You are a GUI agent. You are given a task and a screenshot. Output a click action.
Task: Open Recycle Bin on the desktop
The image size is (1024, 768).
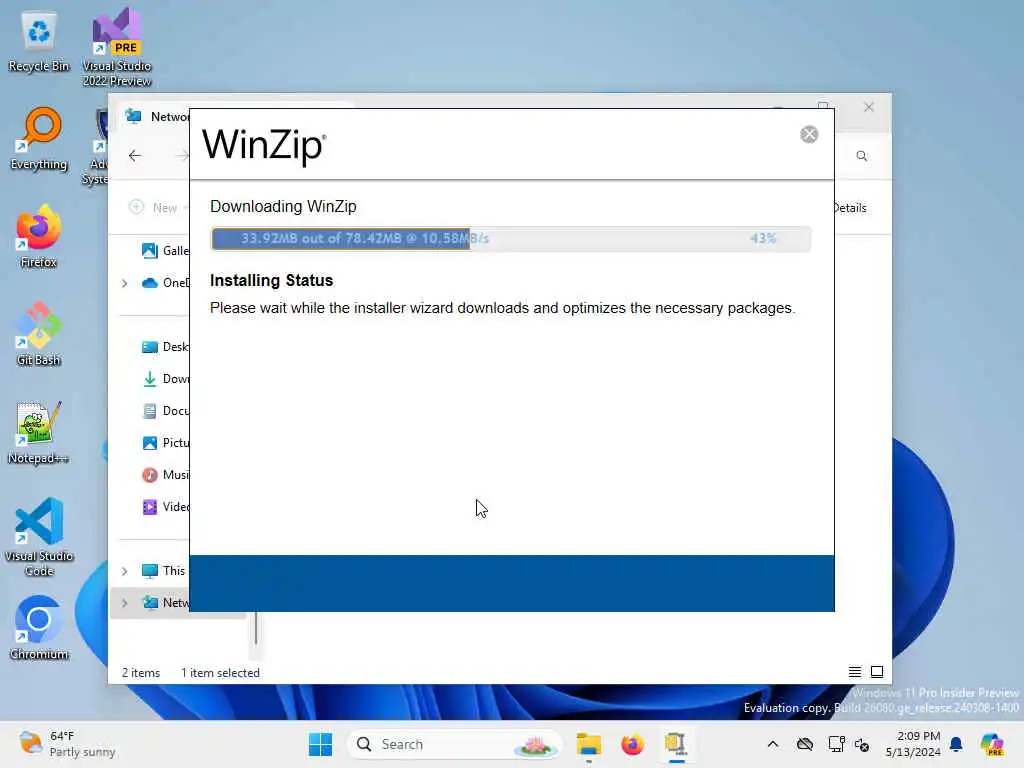coord(39,40)
